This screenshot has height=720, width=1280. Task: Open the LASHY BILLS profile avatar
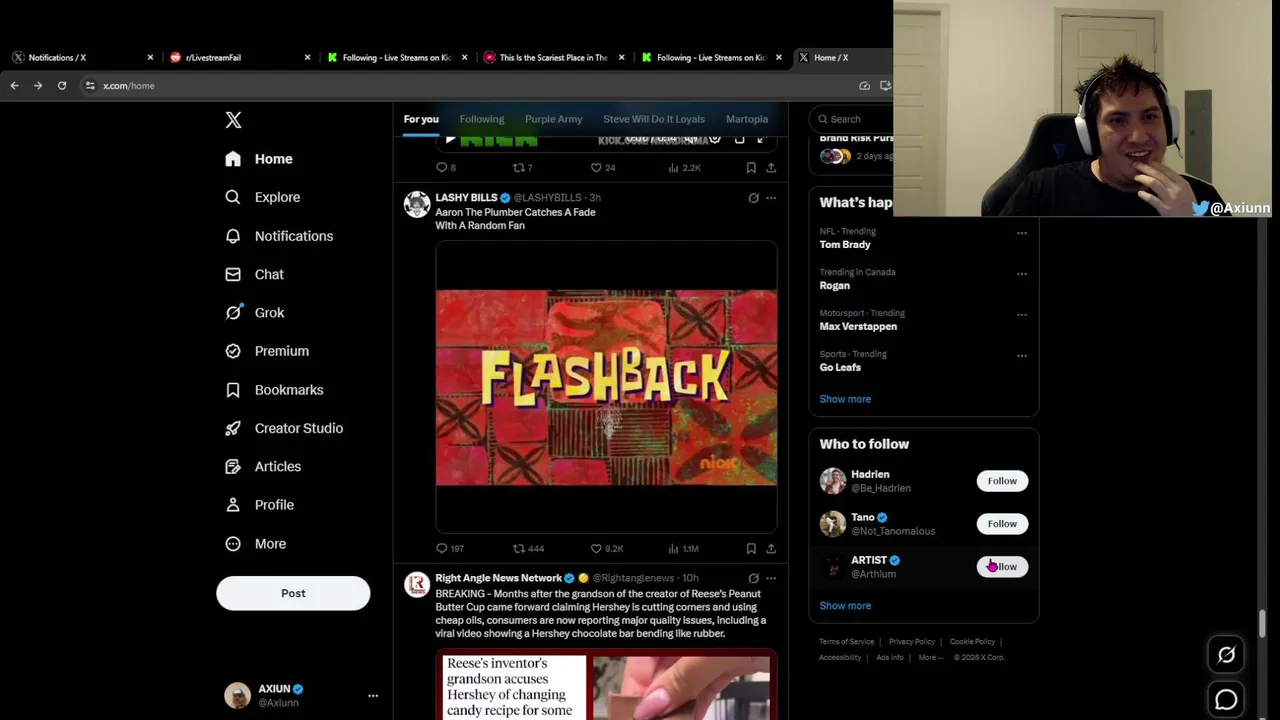417,205
